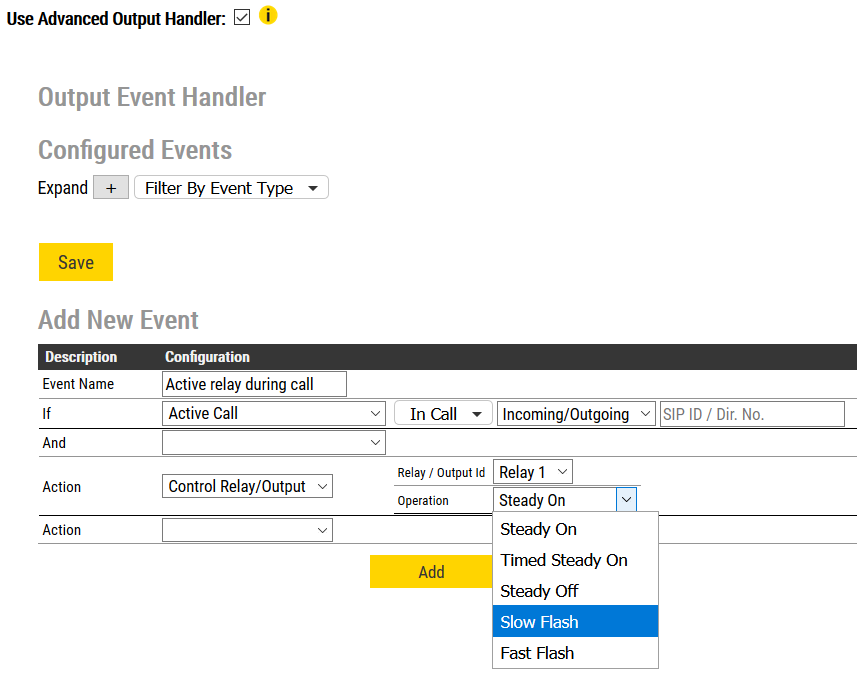Collapse the Operation dropdown arrow
The height and width of the screenshot is (683, 857).
coord(626,500)
